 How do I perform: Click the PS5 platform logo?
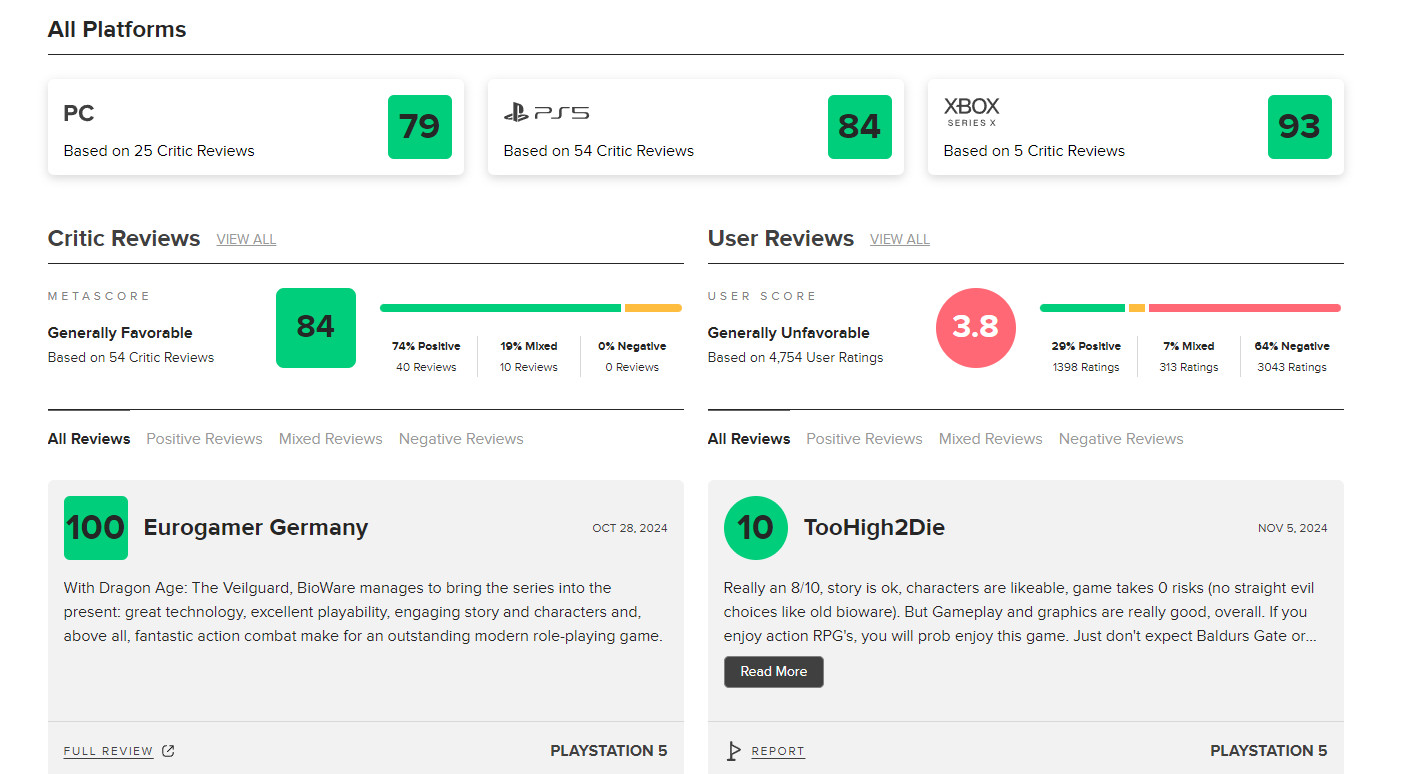546,113
